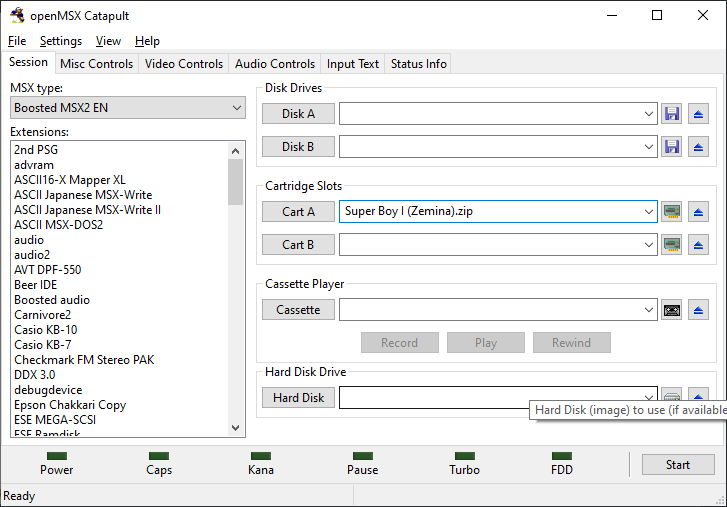Eject the Cart A cartridge
Viewport: 727px width, 507px height.
698,212
